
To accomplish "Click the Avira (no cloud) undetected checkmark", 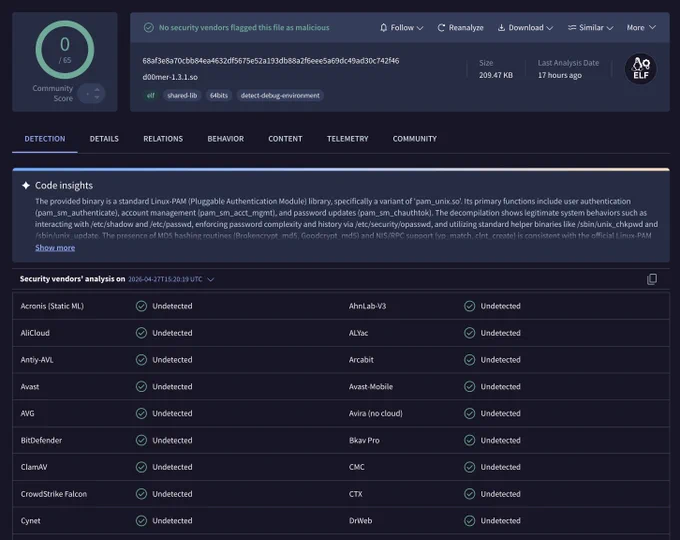I will [x=470, y=414].
